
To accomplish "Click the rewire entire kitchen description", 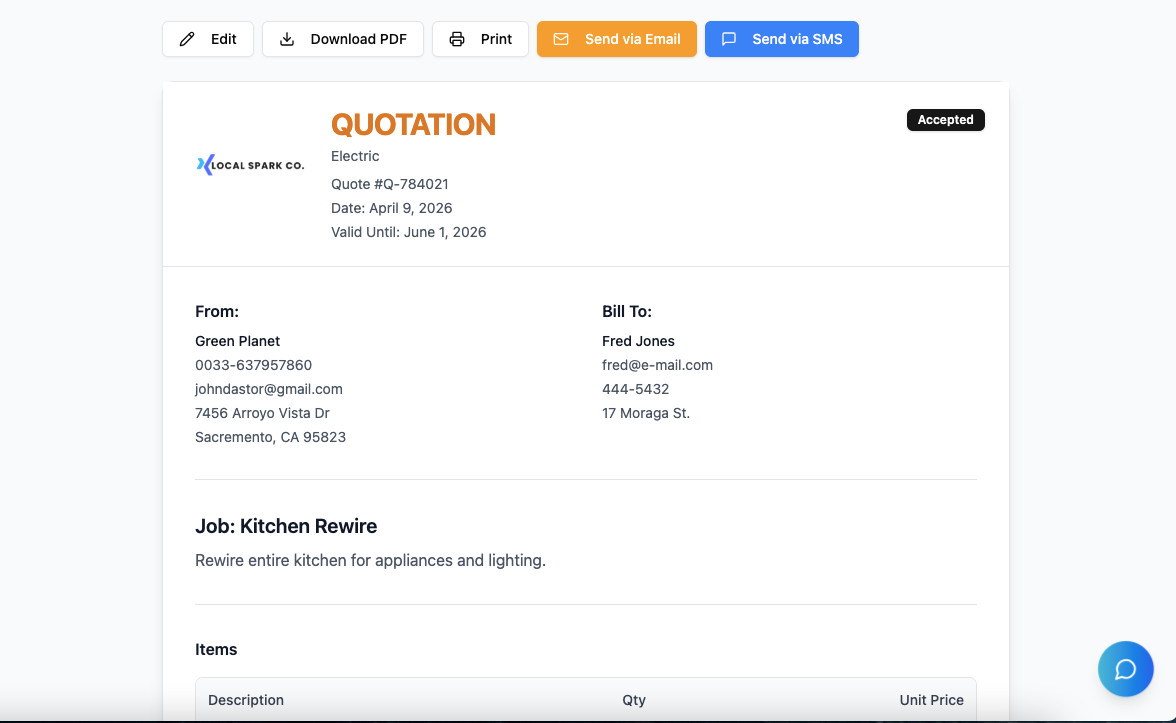I will (x=370, y=560).
